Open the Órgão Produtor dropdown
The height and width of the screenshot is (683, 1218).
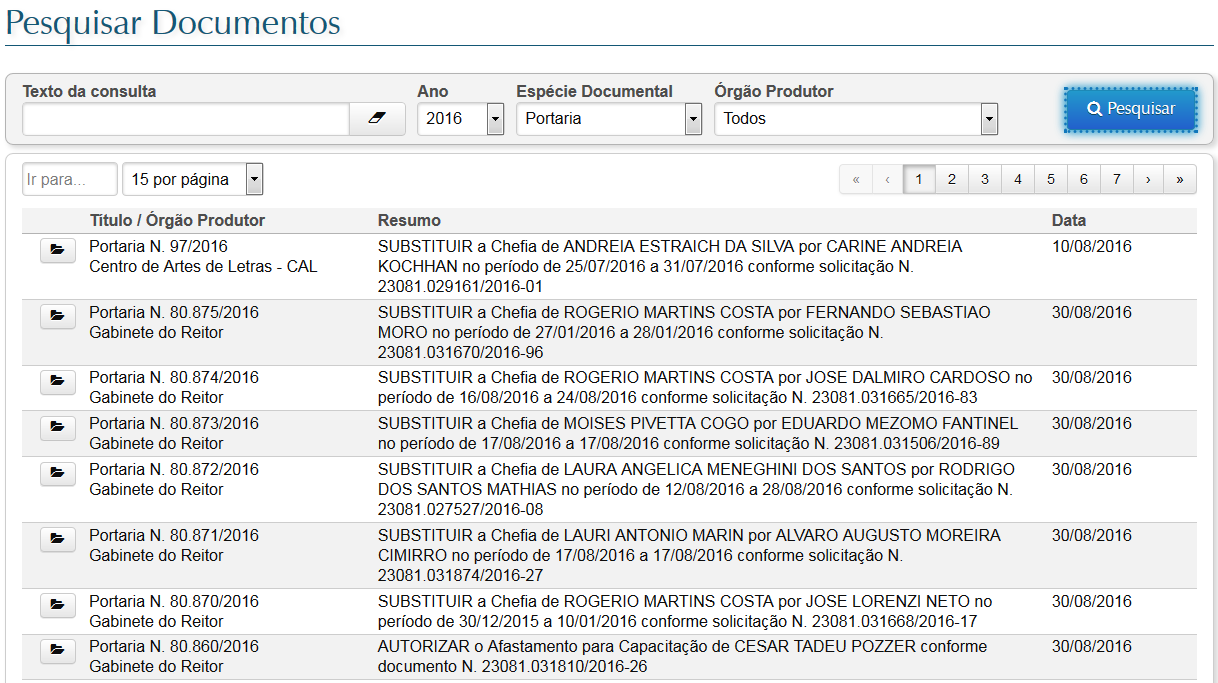[989, 119]
